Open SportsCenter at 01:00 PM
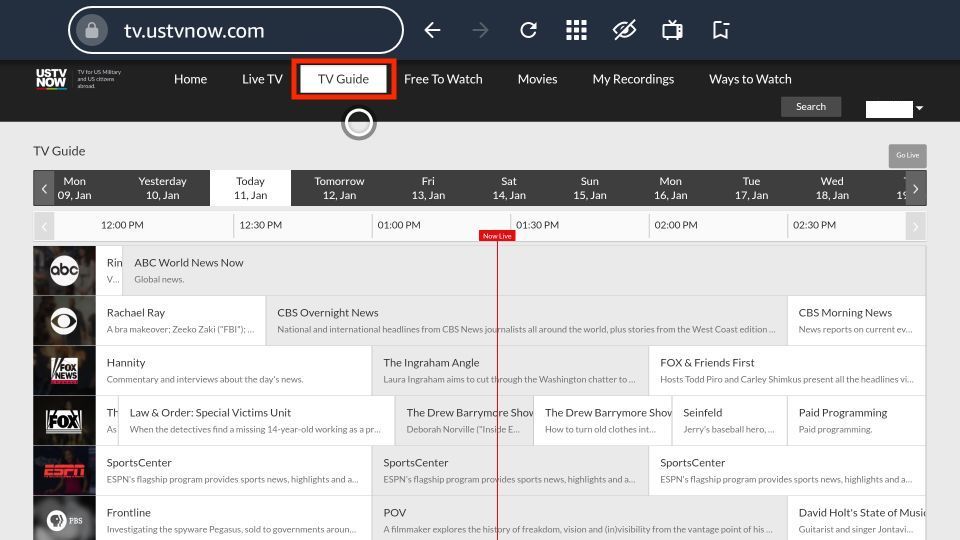 pos(510,471)
